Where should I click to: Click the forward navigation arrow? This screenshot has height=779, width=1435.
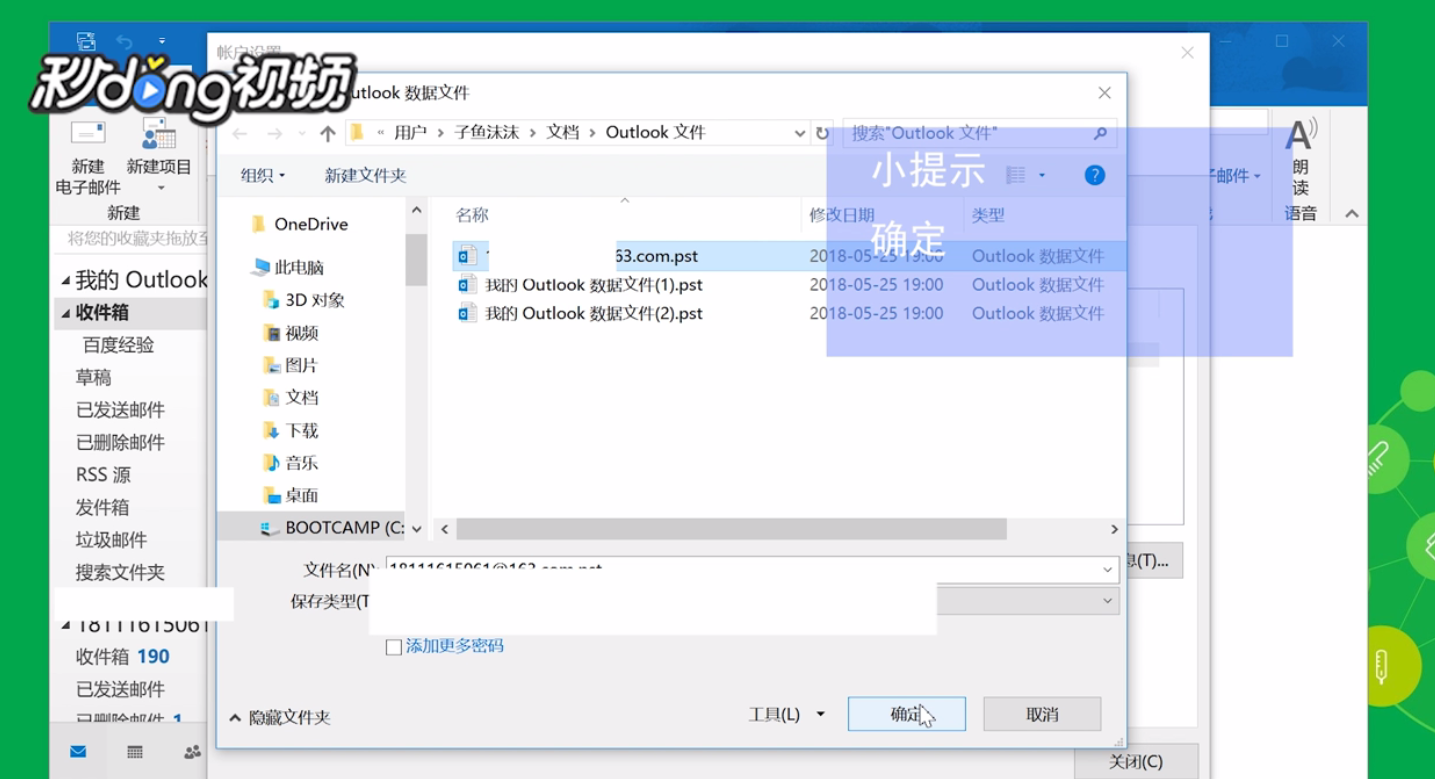point(275,133)
